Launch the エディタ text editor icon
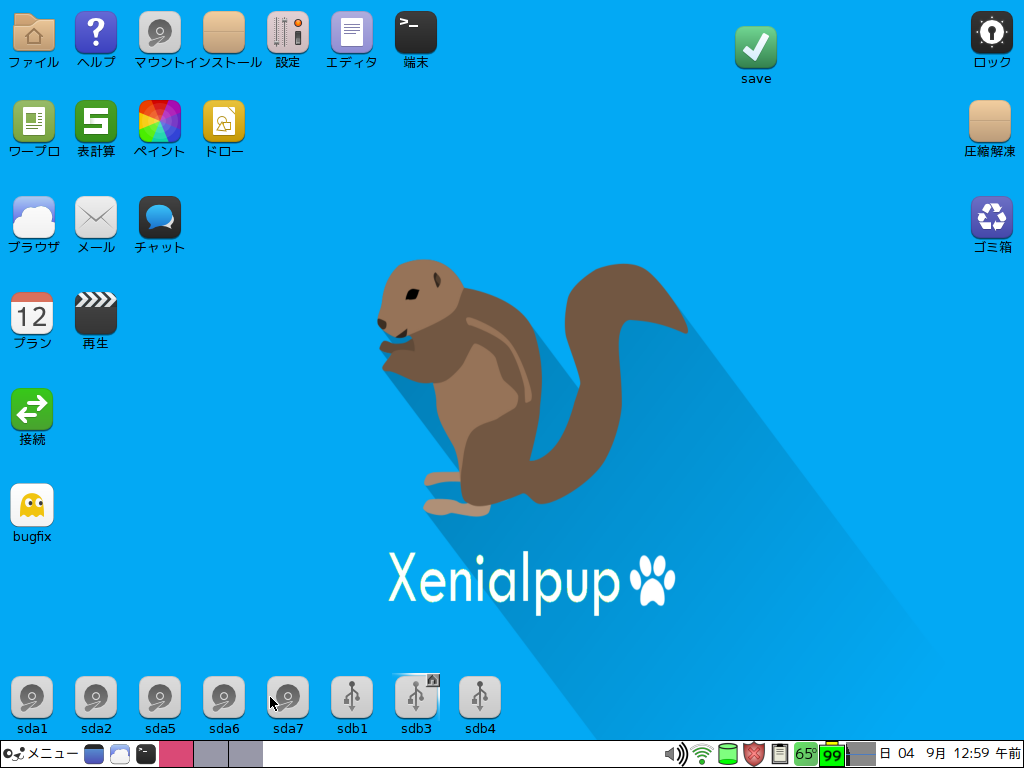This screenshot has width=1024, height=768. point(352,33)
